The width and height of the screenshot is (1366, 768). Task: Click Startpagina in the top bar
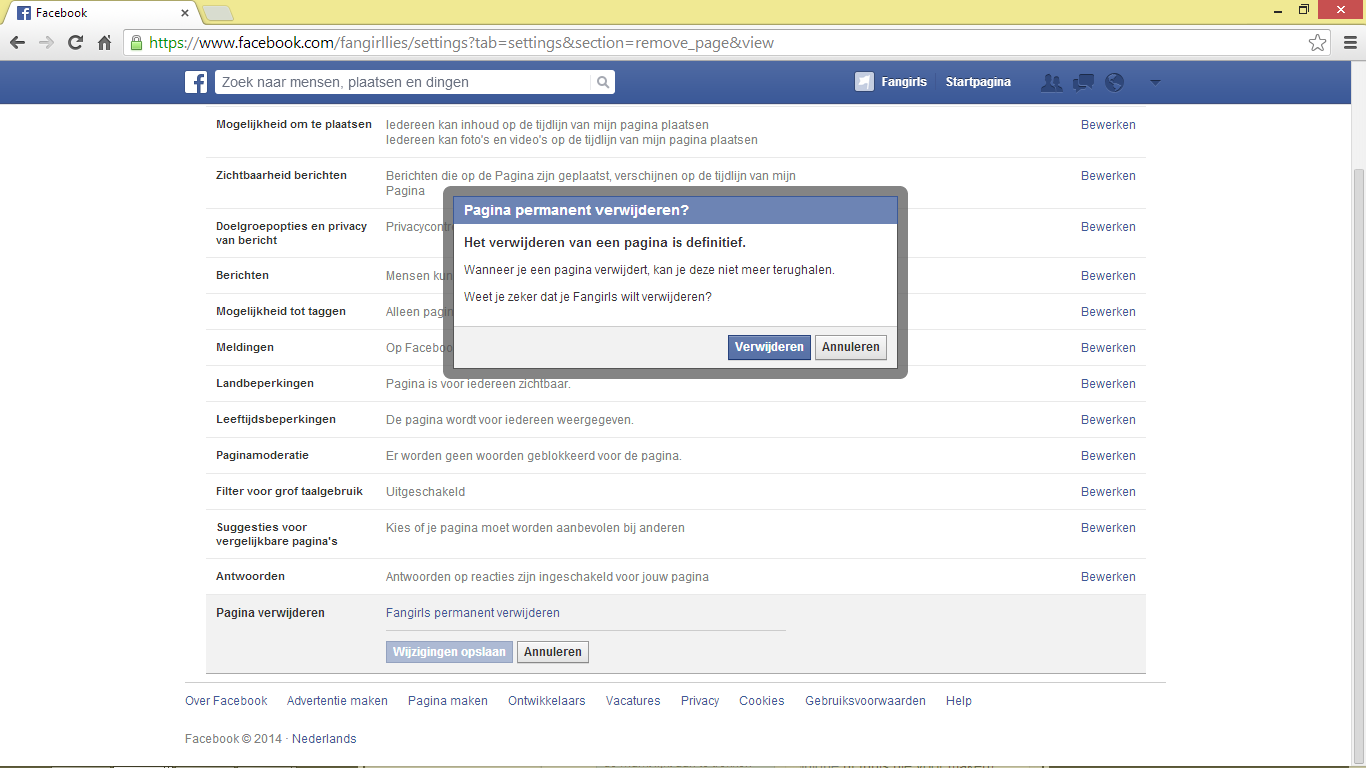(x=978, y=82)
